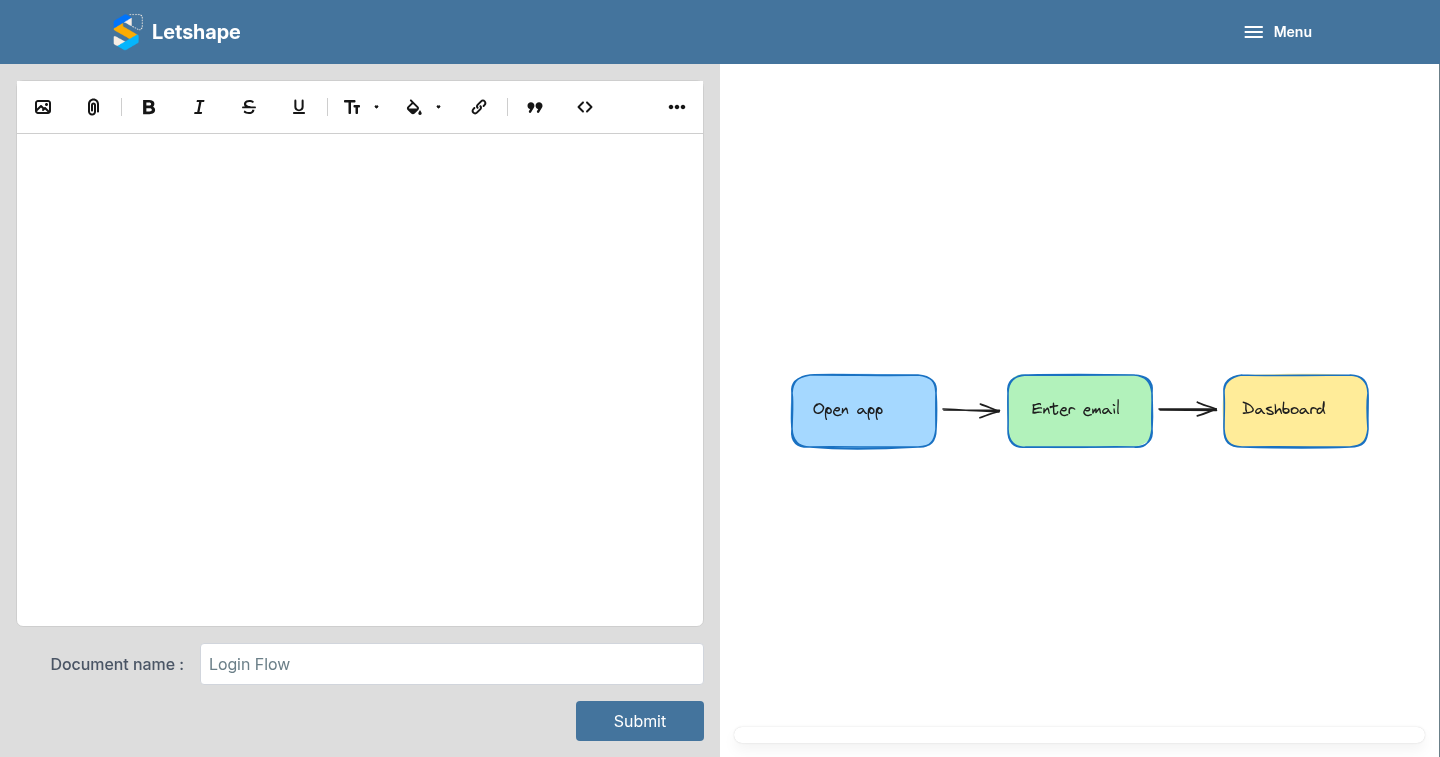Insert a hyperlink with the link icon
The height and width of the screenshot is (757, 1440).
pos(479,107)
